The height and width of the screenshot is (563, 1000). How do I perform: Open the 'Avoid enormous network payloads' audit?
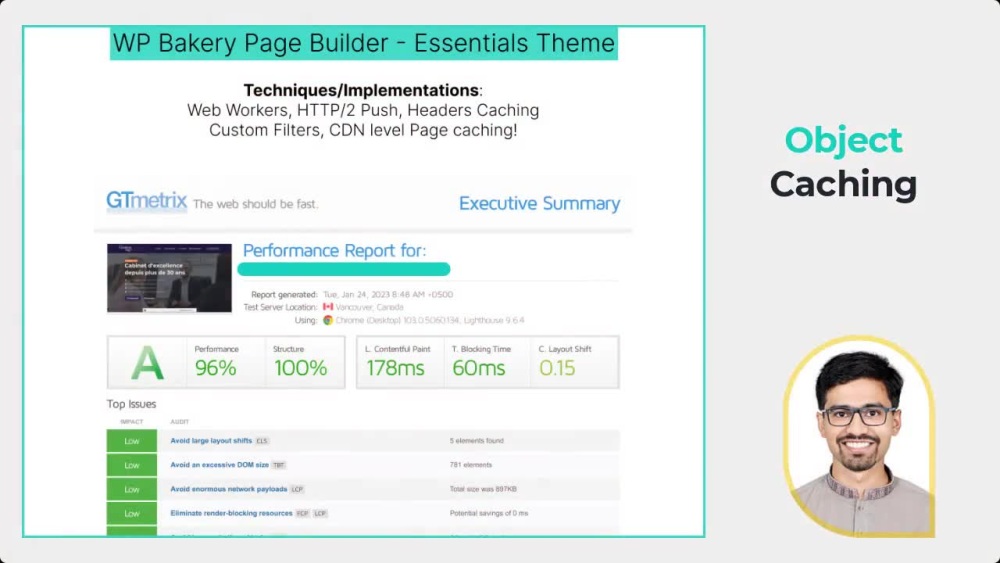[228, 489]
